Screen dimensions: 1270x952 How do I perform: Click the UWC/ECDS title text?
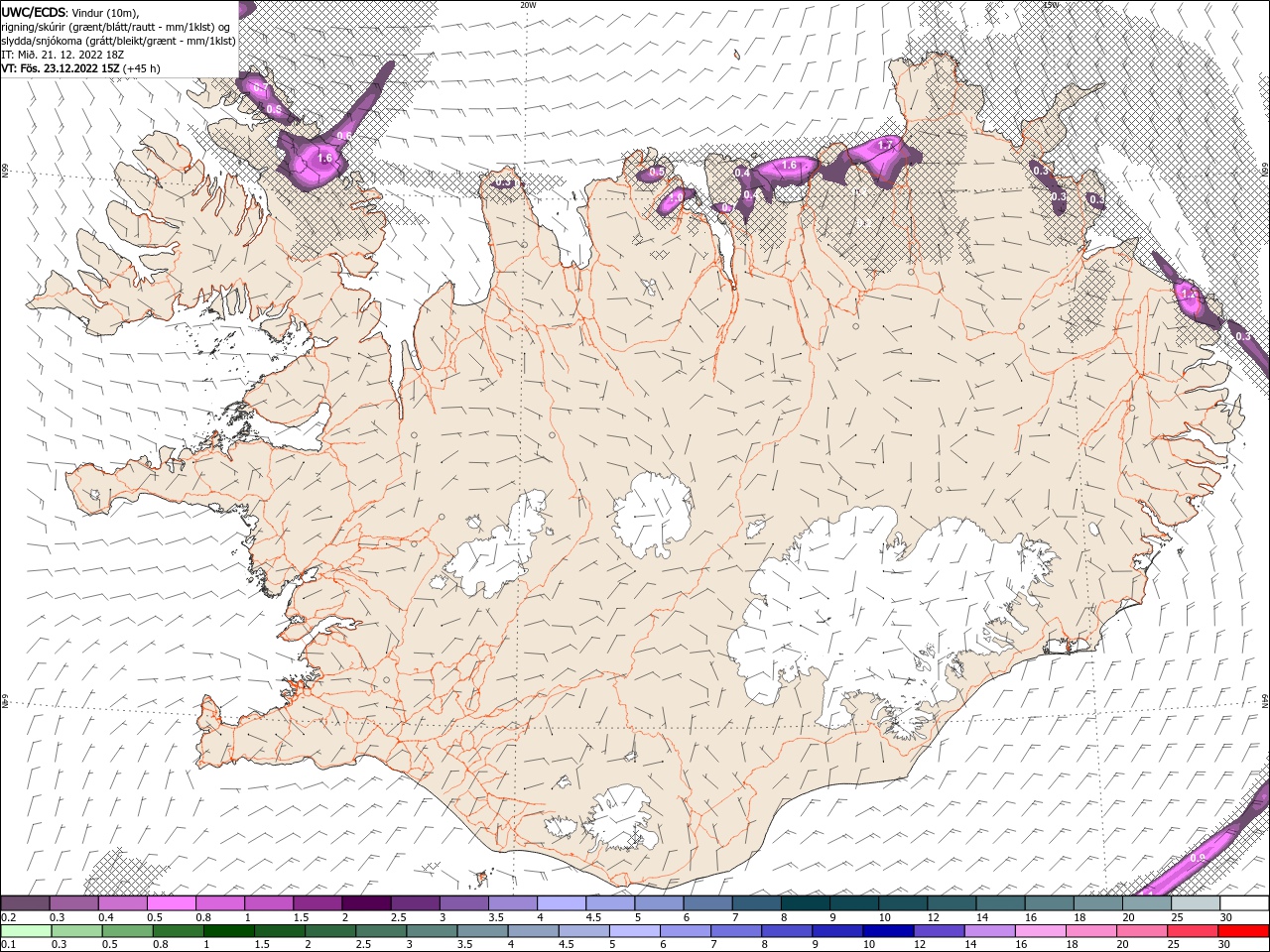click(x=33, y=12)
